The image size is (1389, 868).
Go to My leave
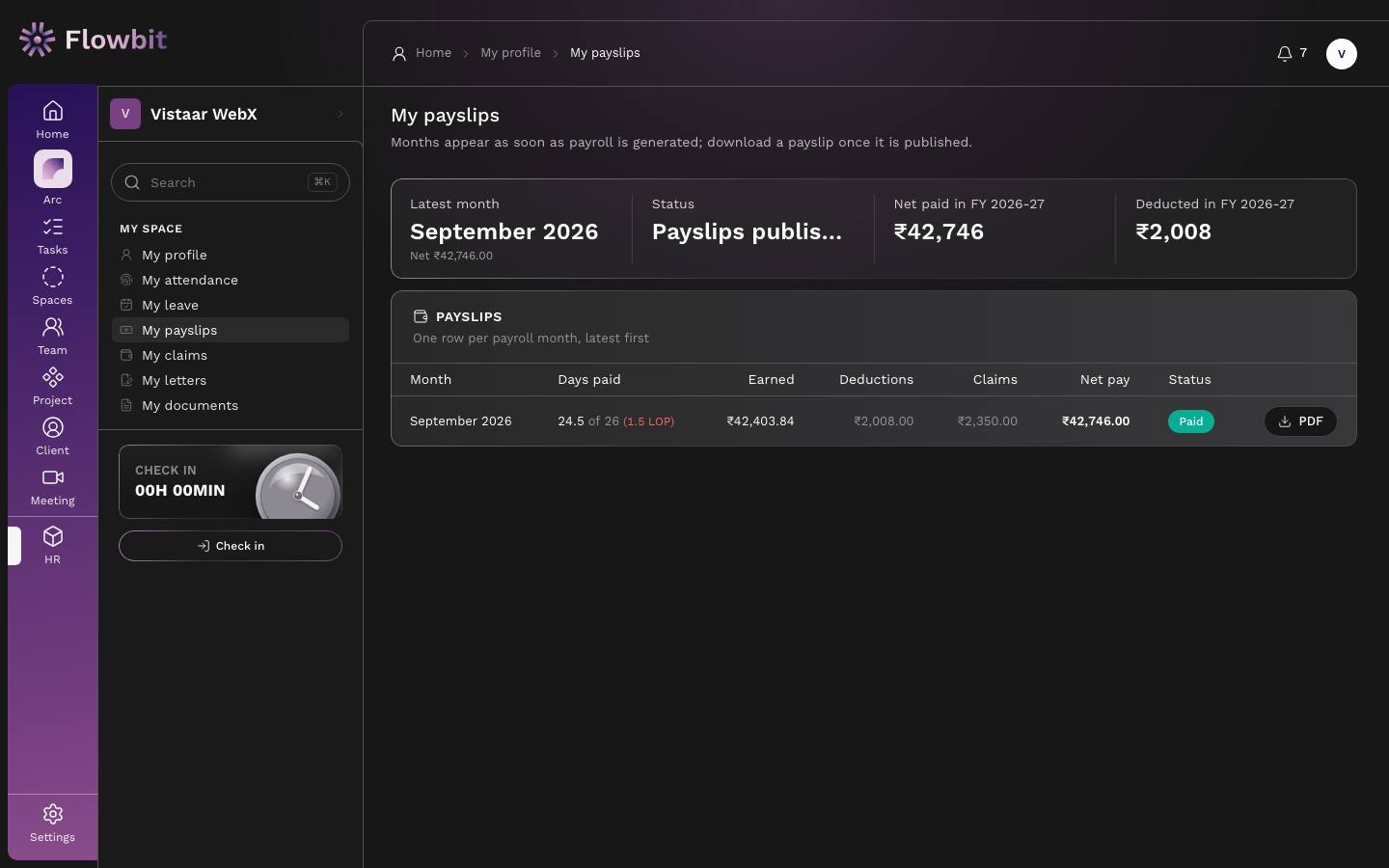[231, 305]
